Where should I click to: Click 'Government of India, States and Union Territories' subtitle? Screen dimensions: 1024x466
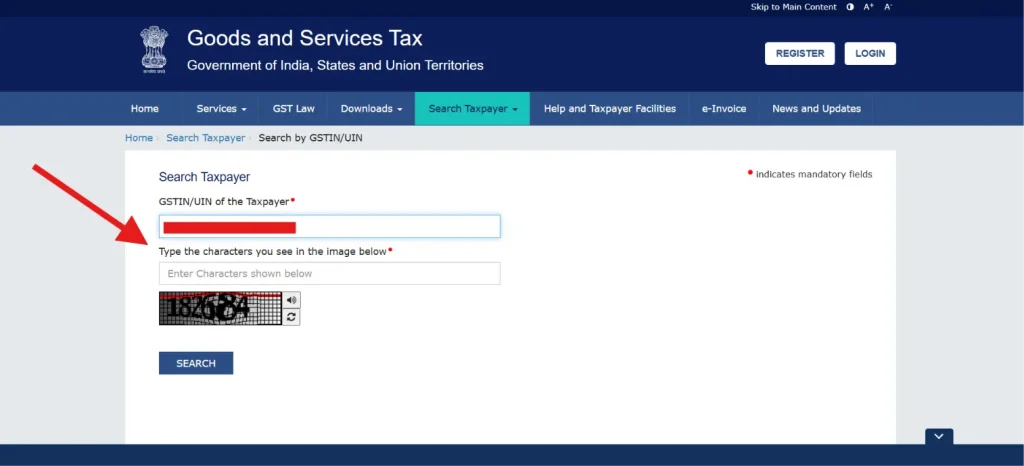pyautogui.click(x=335, y=65)
